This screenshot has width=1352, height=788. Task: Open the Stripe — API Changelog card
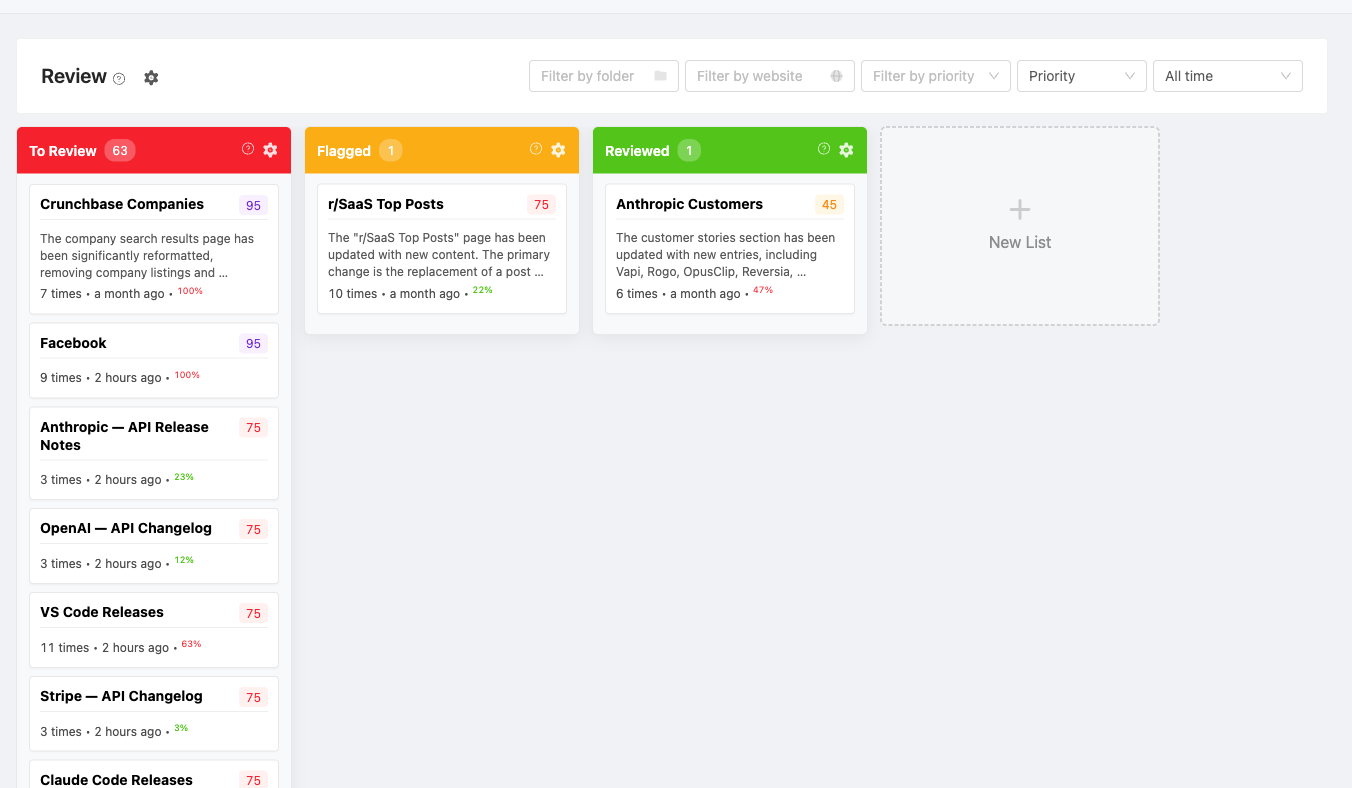point(154,714)
